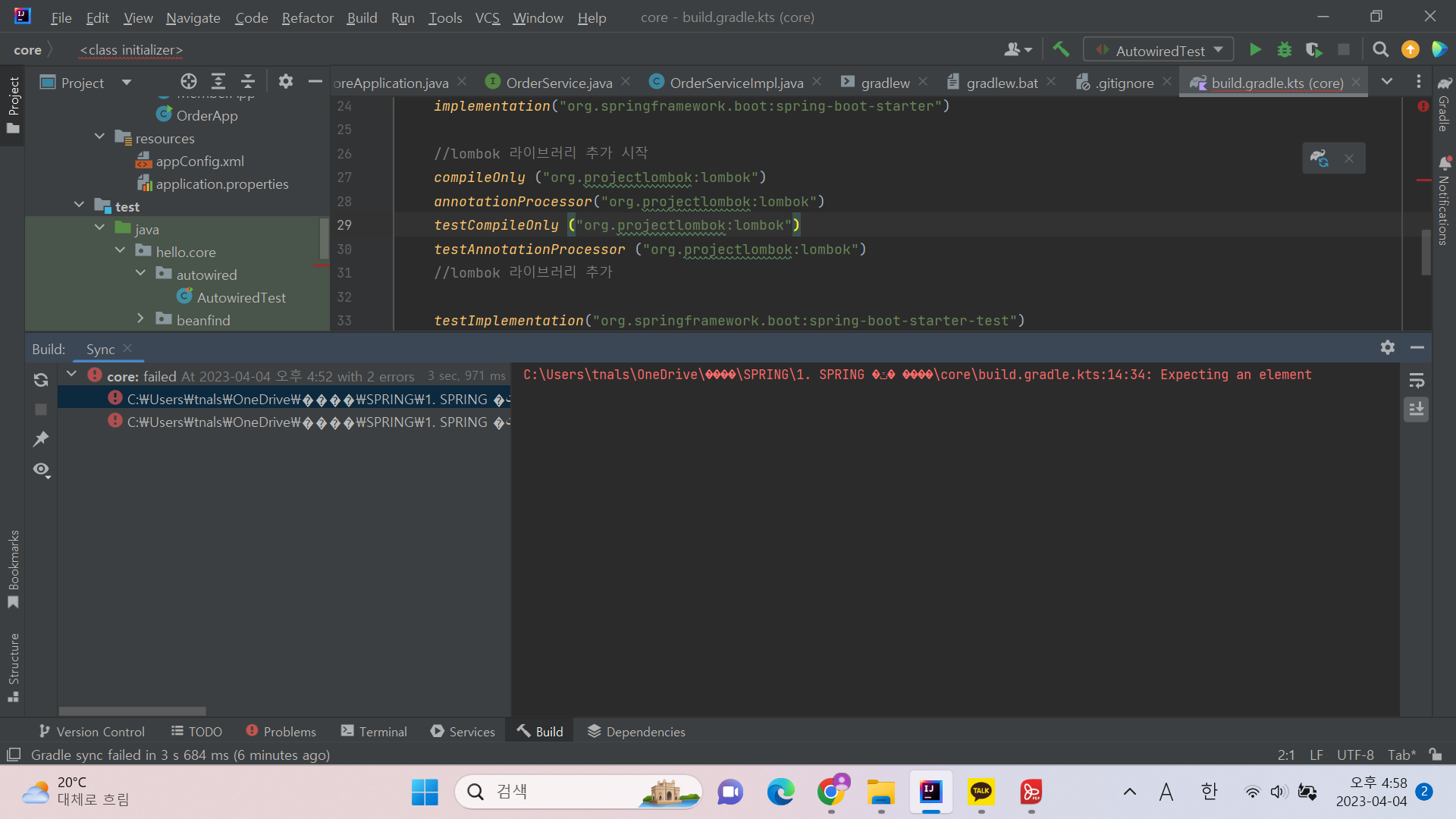Viewport: 1456px width, 819px height.
Task: Open the Problems tool window
Action: 281,731
